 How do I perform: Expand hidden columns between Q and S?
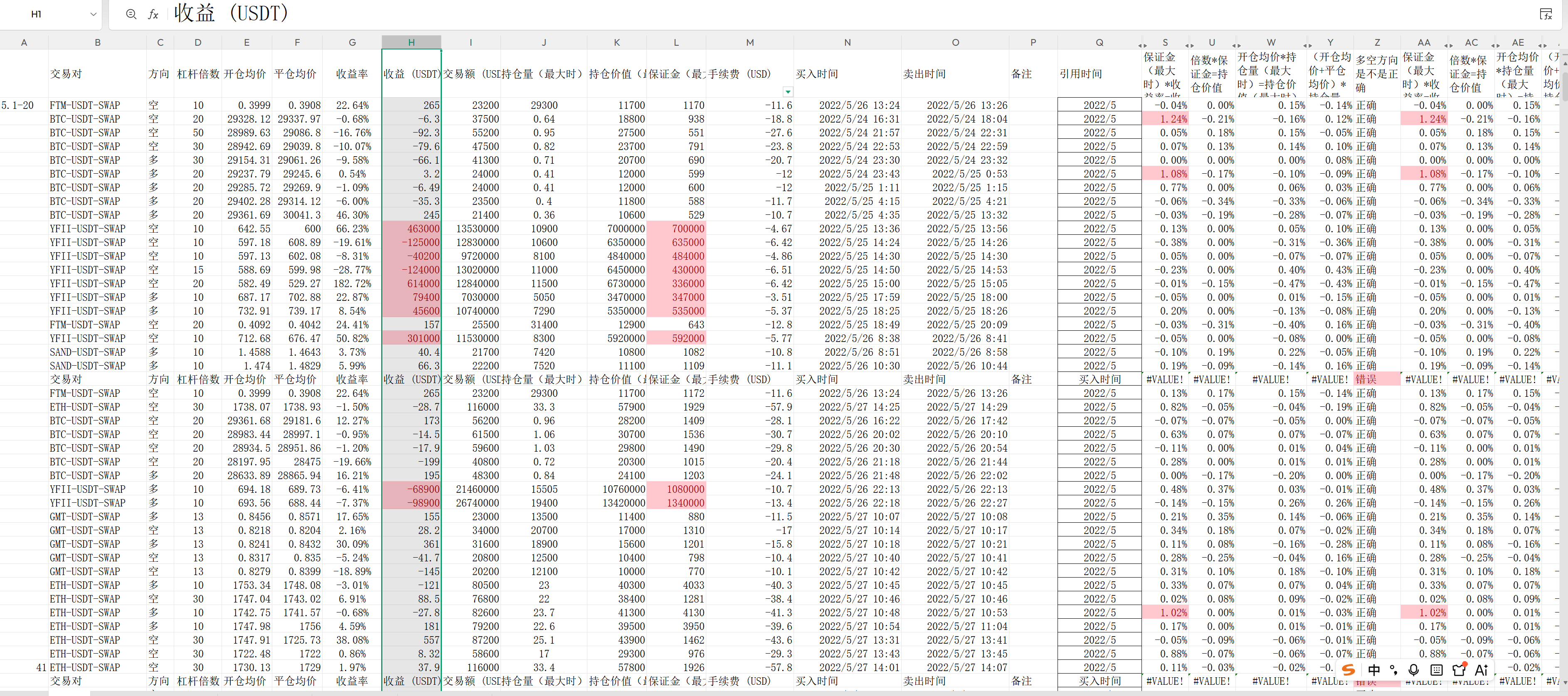pos(1142,45)
